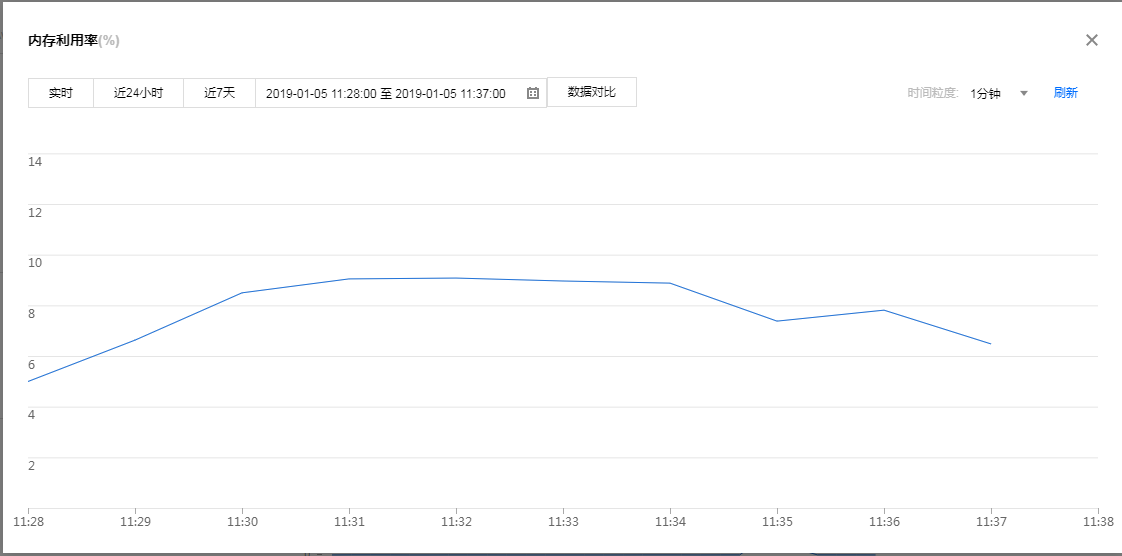Switch to the 实时 time range

(61, 93)
